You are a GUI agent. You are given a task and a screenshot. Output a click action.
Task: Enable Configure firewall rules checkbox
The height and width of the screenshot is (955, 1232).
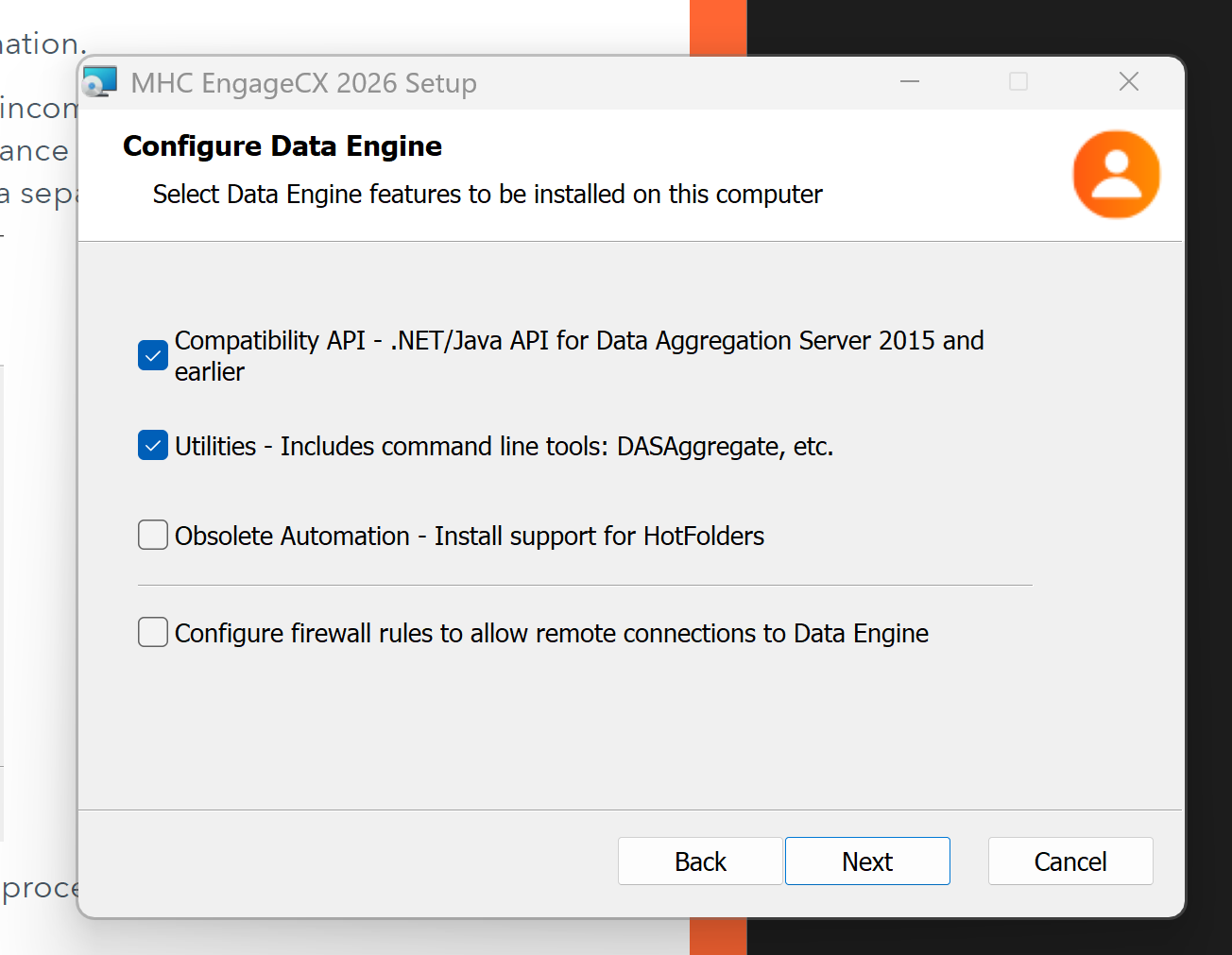tap(153, 632)
